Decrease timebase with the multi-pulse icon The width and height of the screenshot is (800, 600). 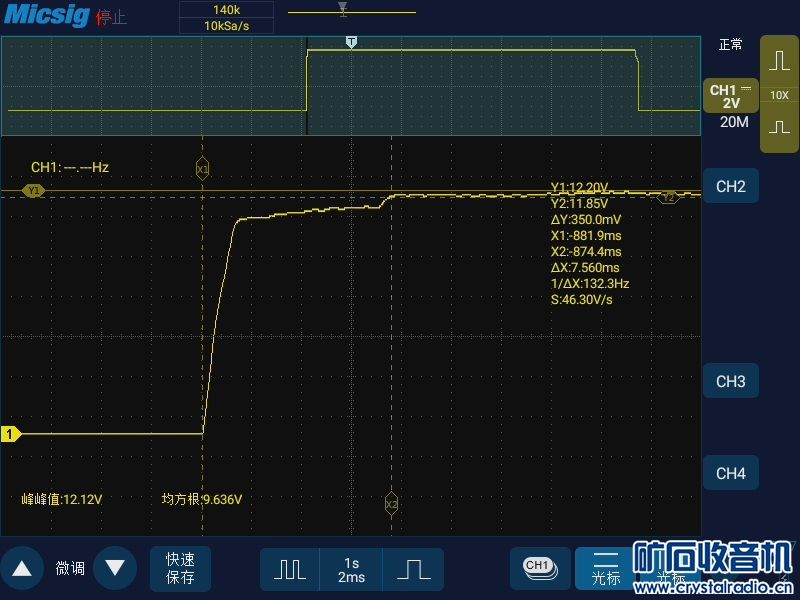coord(290,569)
